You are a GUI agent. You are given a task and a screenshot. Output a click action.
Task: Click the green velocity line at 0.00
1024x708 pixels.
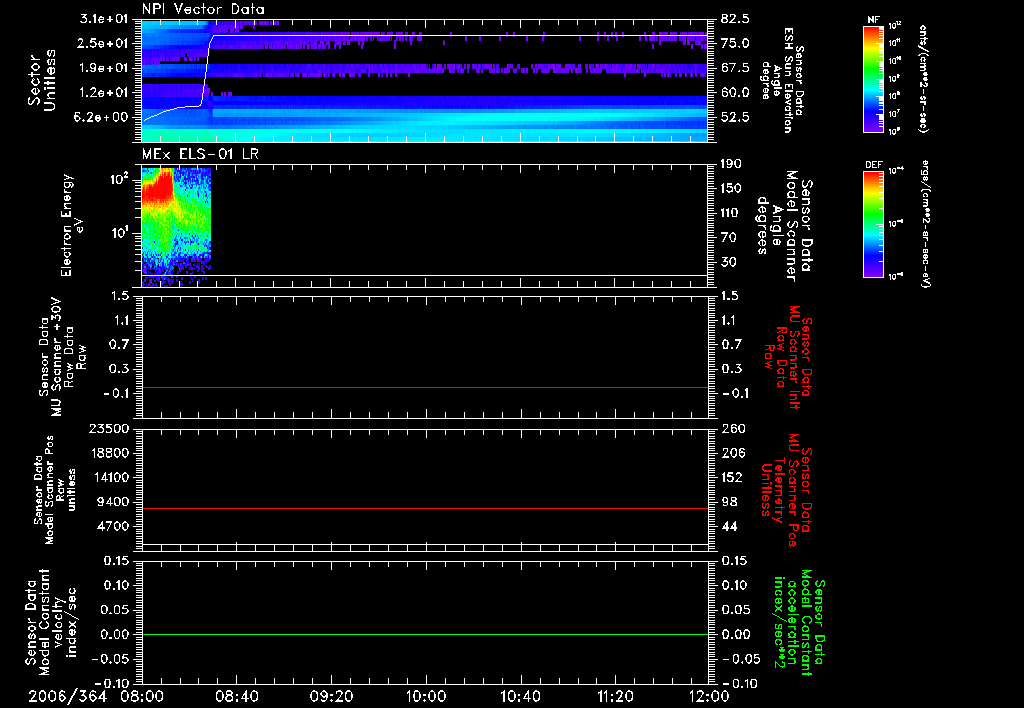[425, 634]
